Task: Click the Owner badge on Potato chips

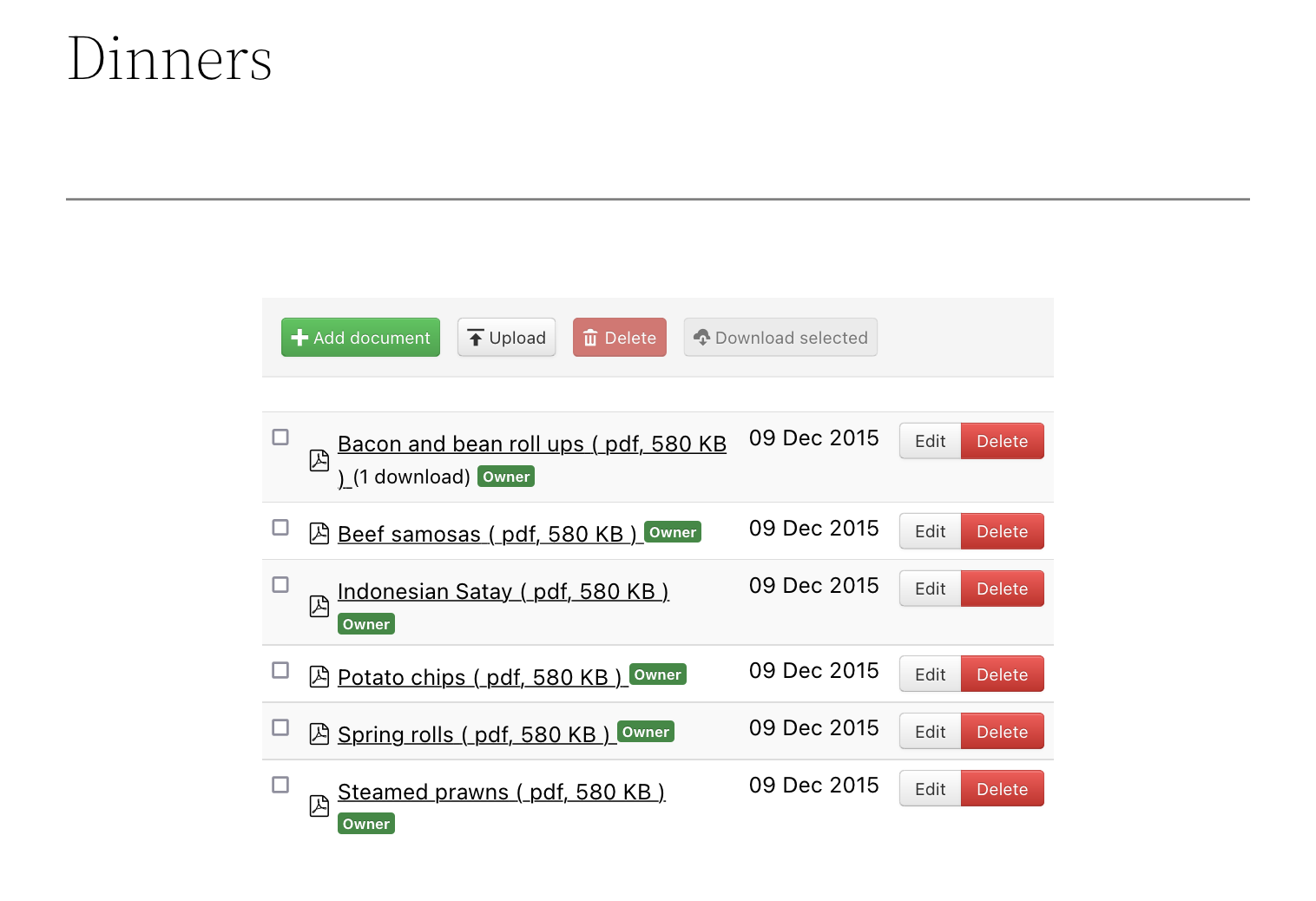Action: point(658,674)
